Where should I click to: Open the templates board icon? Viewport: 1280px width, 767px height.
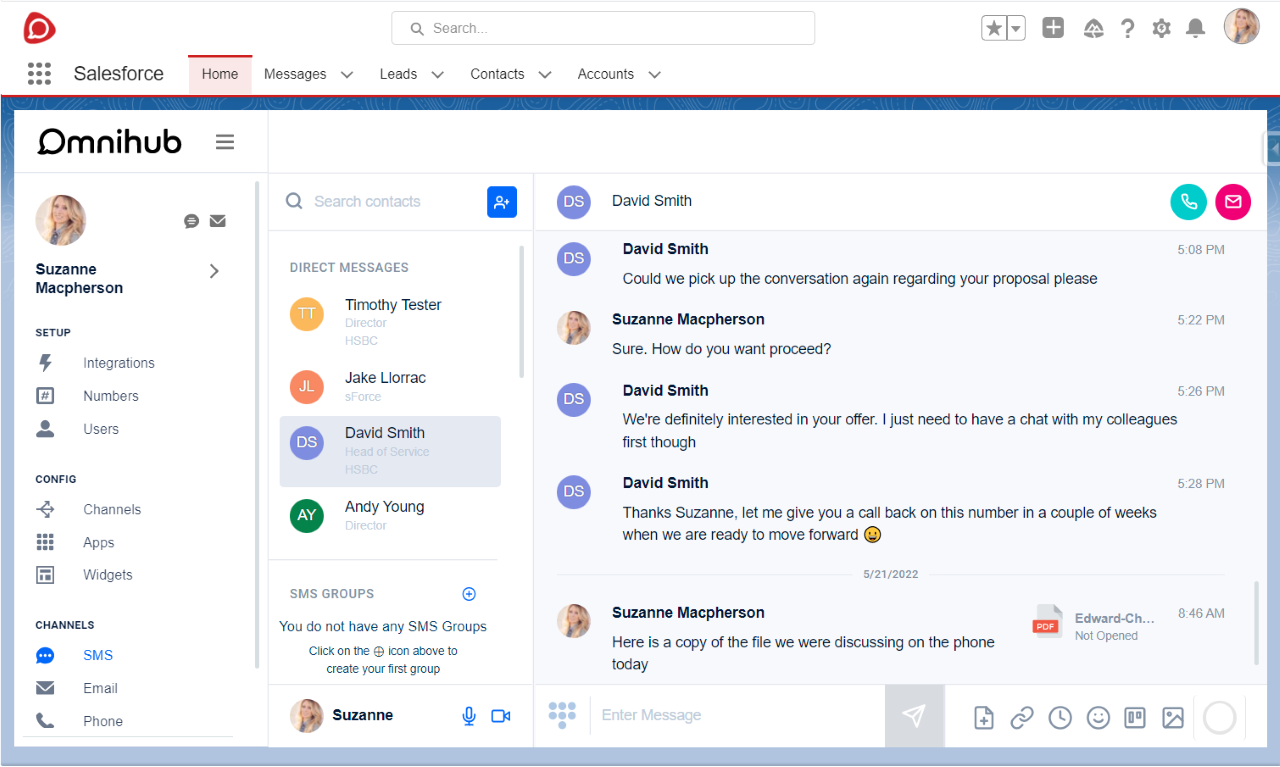tap(1135, 717)
